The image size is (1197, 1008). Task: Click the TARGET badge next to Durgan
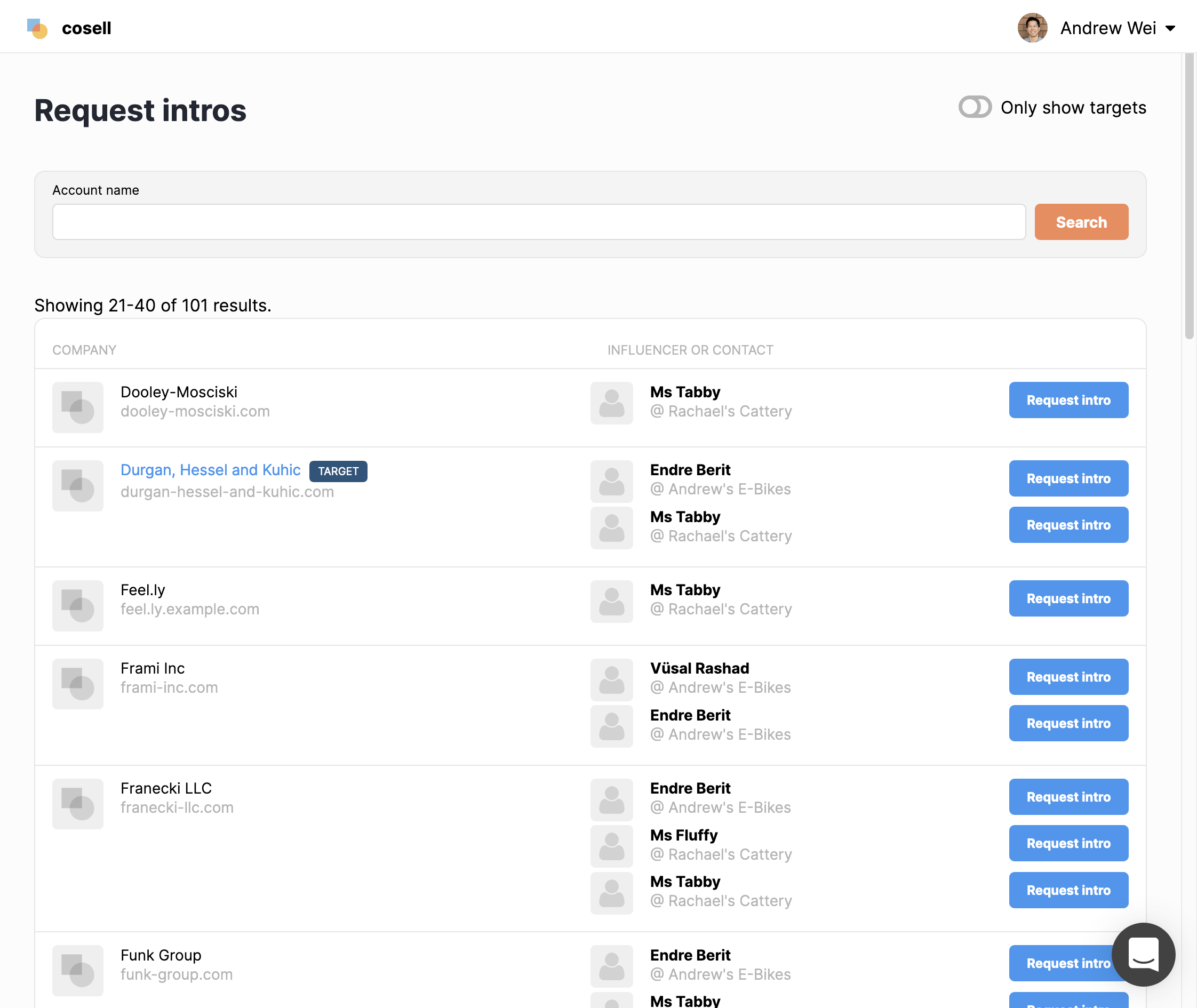tap(338, 471)
